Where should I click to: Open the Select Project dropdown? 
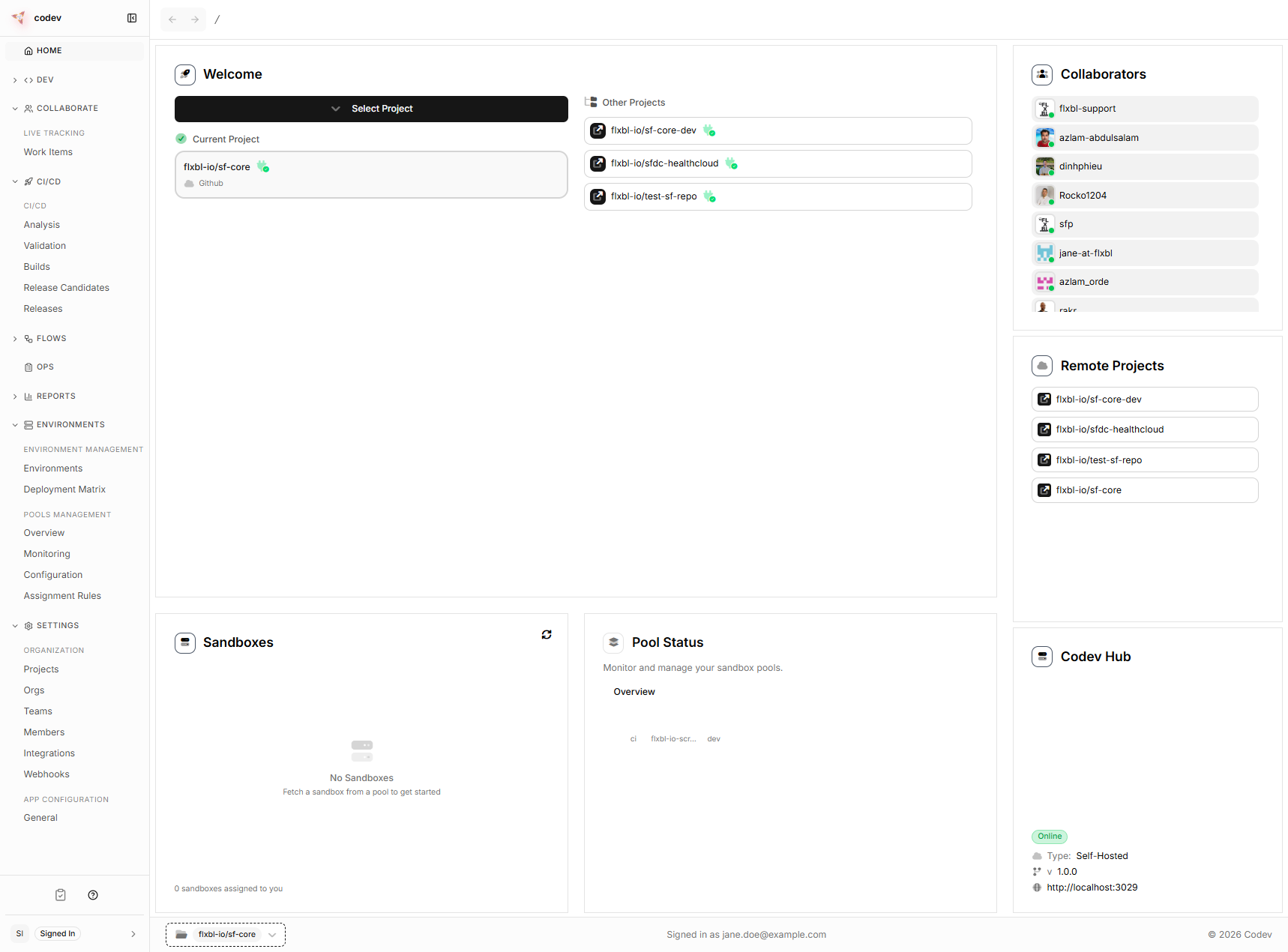[x=370, y=109]
